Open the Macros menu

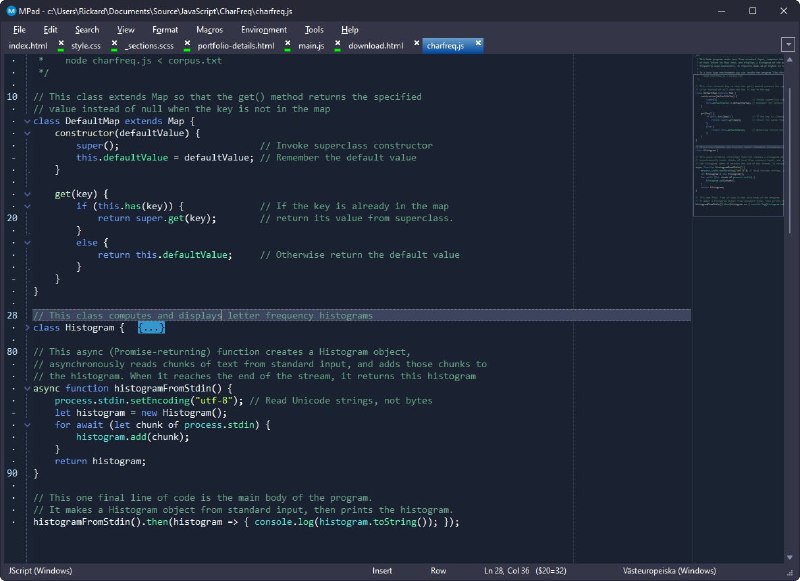click(210, 30)
